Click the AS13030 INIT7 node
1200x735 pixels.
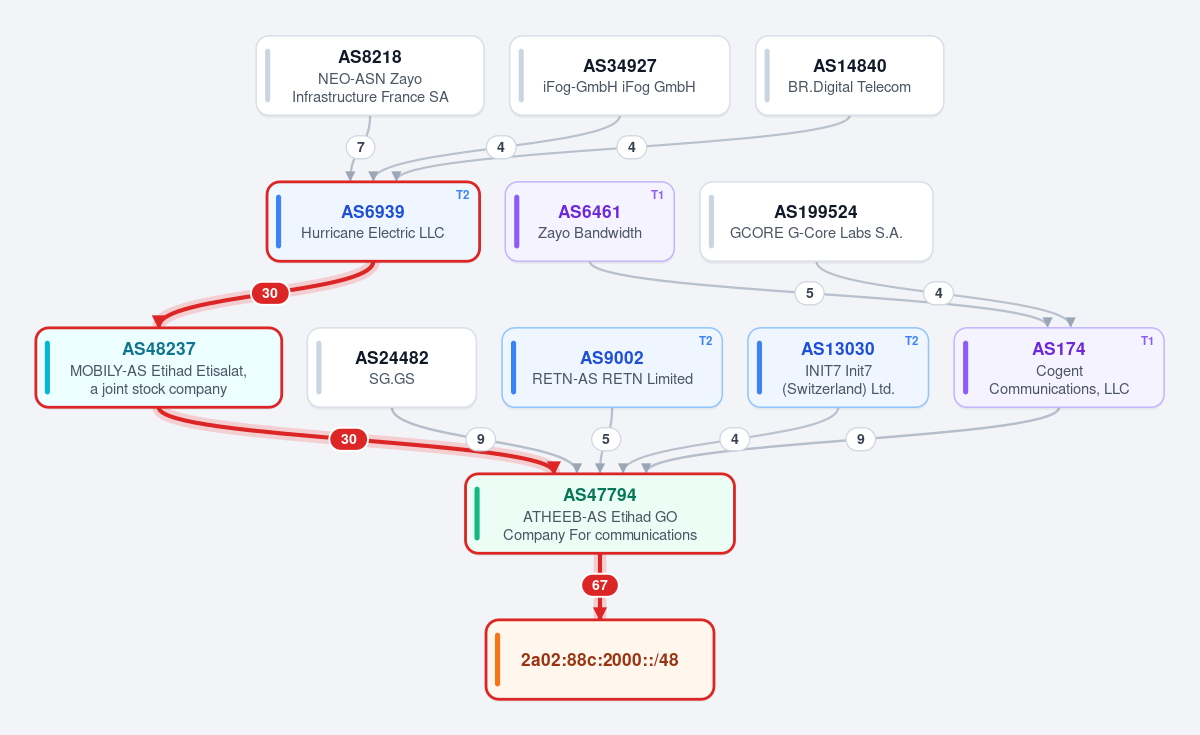pos(838,368)
